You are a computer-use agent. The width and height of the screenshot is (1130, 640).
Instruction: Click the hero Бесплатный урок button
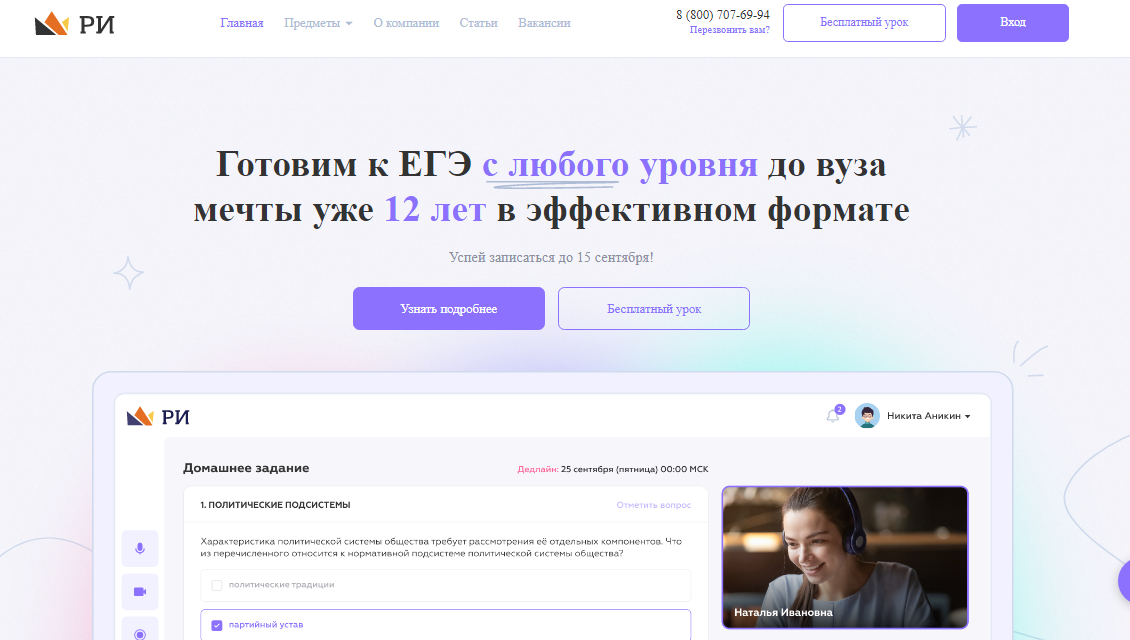654,308
